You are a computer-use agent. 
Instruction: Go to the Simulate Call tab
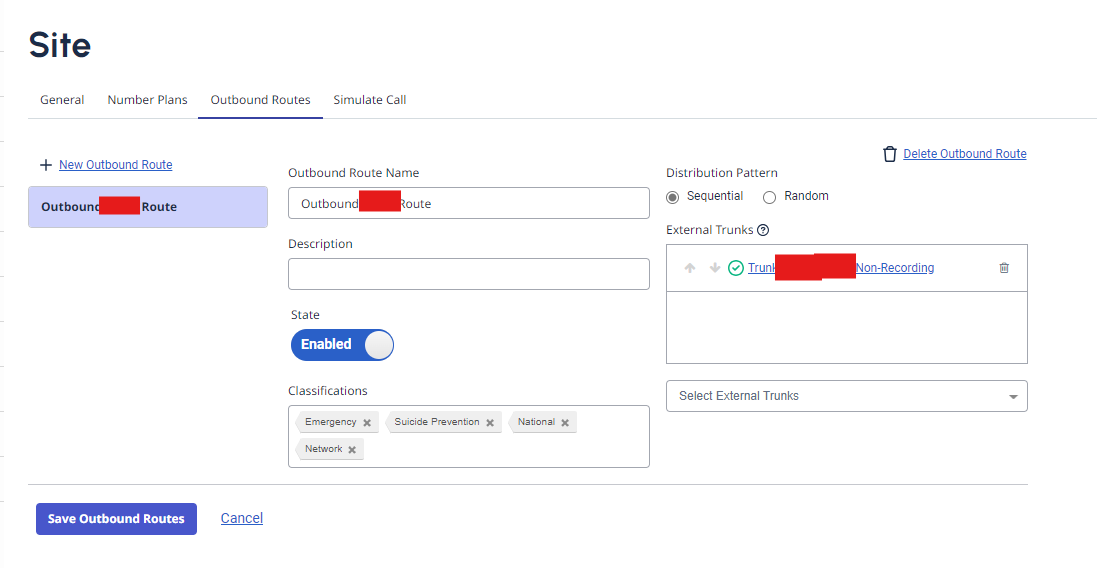click(369, 100)
